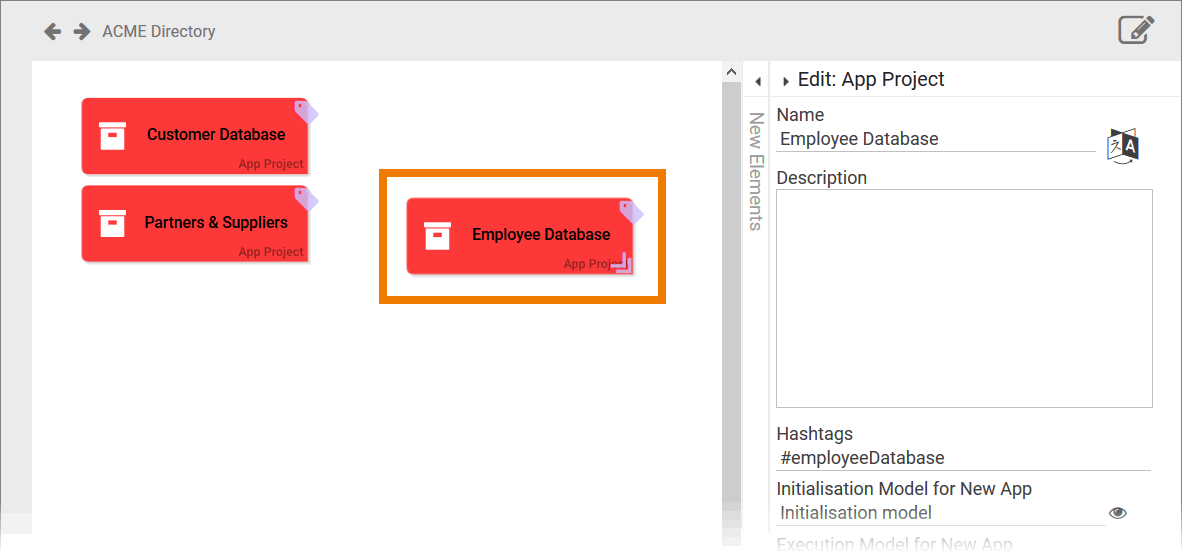Image resolution: width=1182 pixels, height=554 pixels.
Task: Click the resize handle on Employee Database card
Action: pos(622,264)
